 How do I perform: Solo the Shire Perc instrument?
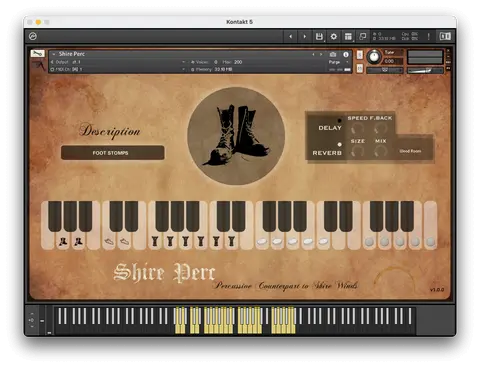coord(359,55)
